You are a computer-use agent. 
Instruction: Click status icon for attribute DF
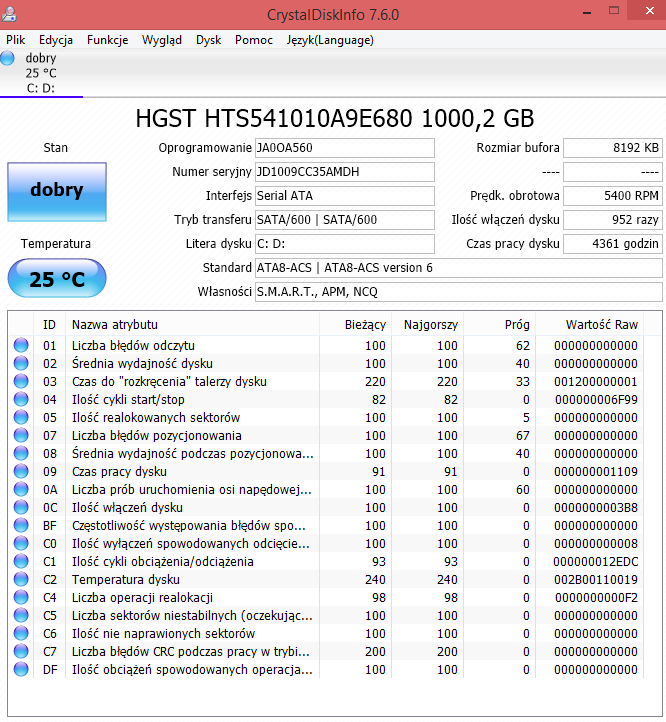(21, 669)
